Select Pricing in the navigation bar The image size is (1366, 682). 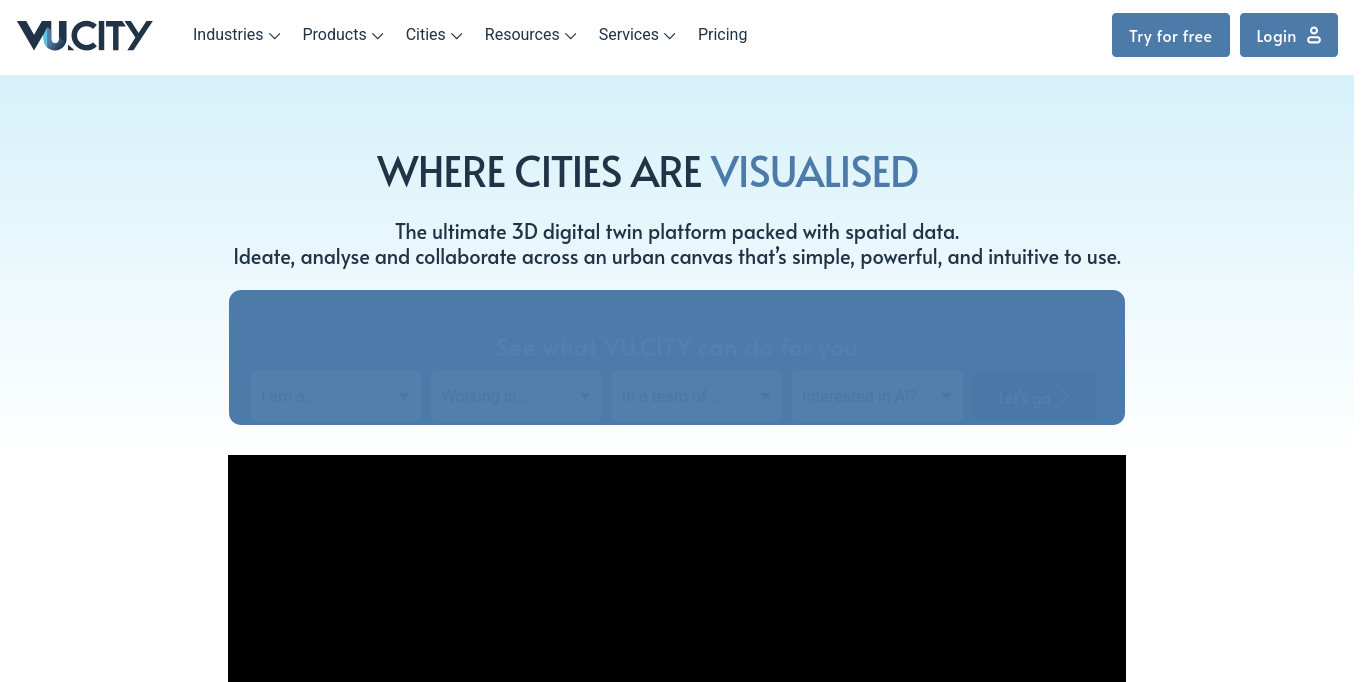click(x=722, y=34)
